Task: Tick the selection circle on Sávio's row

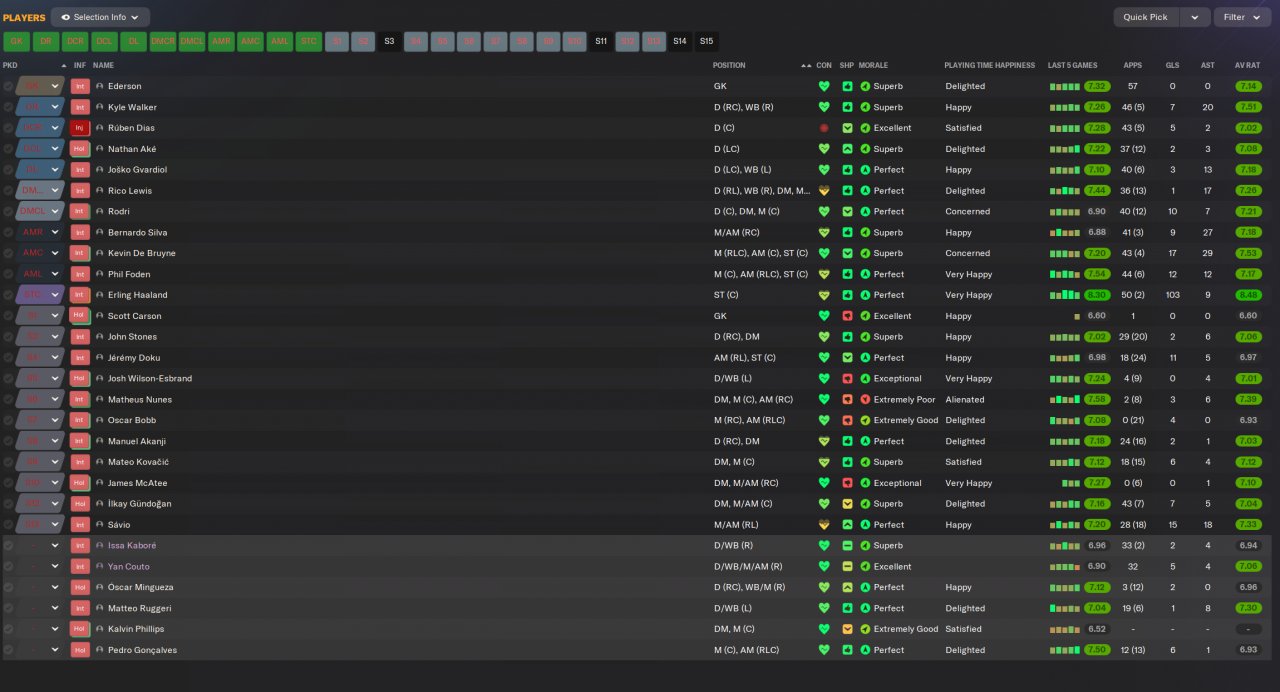Action: pos(8,525)
